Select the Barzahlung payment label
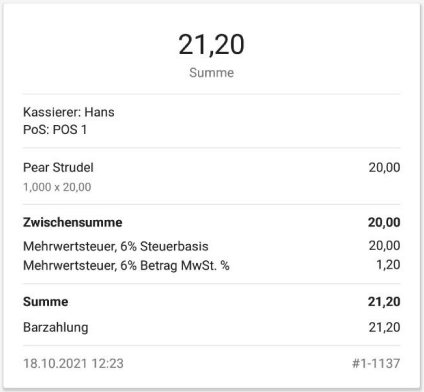Viewport: 424px width, 392px height. click(x=56, y=328)
